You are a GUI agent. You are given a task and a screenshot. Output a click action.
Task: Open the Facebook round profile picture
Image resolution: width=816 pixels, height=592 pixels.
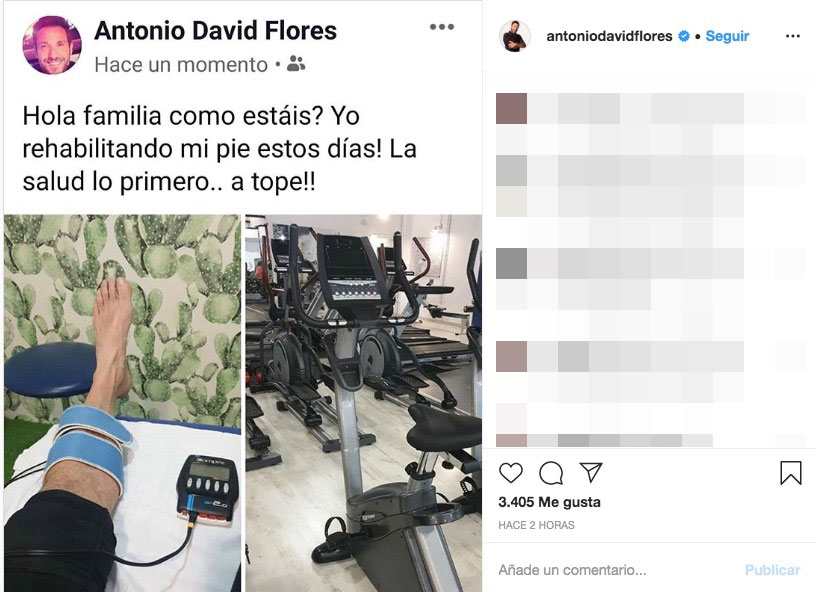(x=52, y=45)
